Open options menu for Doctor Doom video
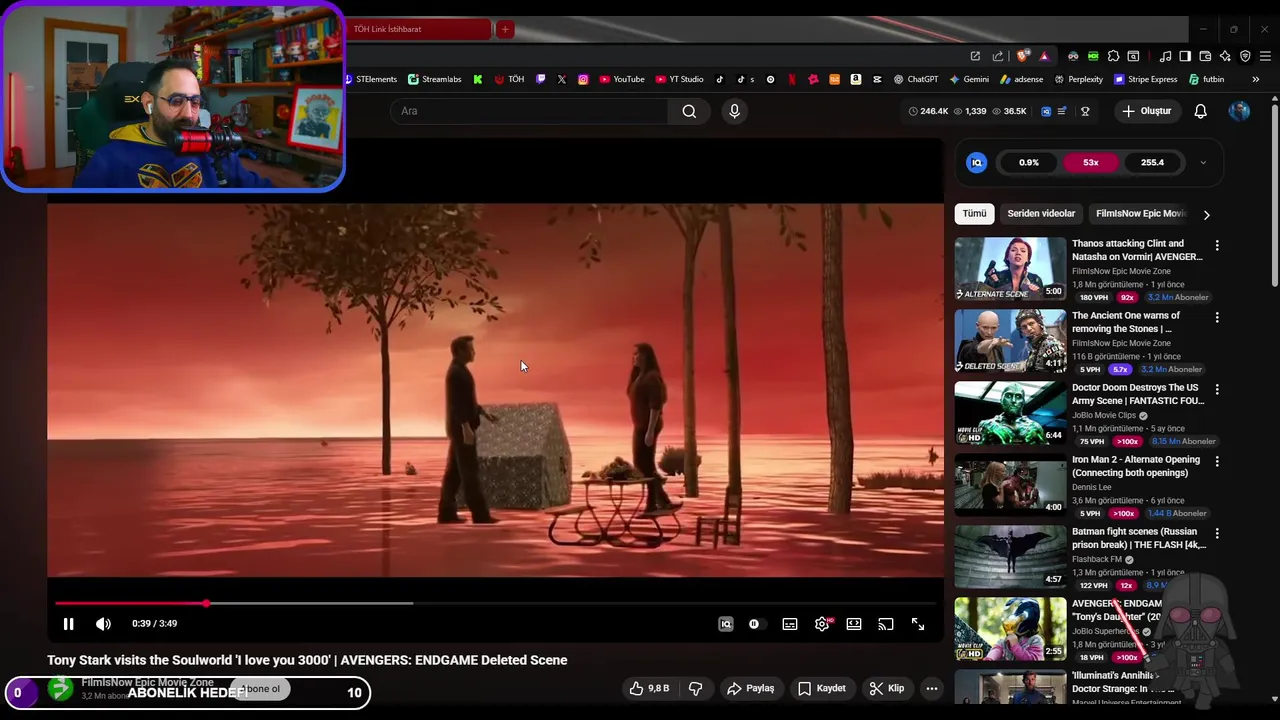Image resolution: width=1280 pixels, height=720 pixels. click(1217, 389)
